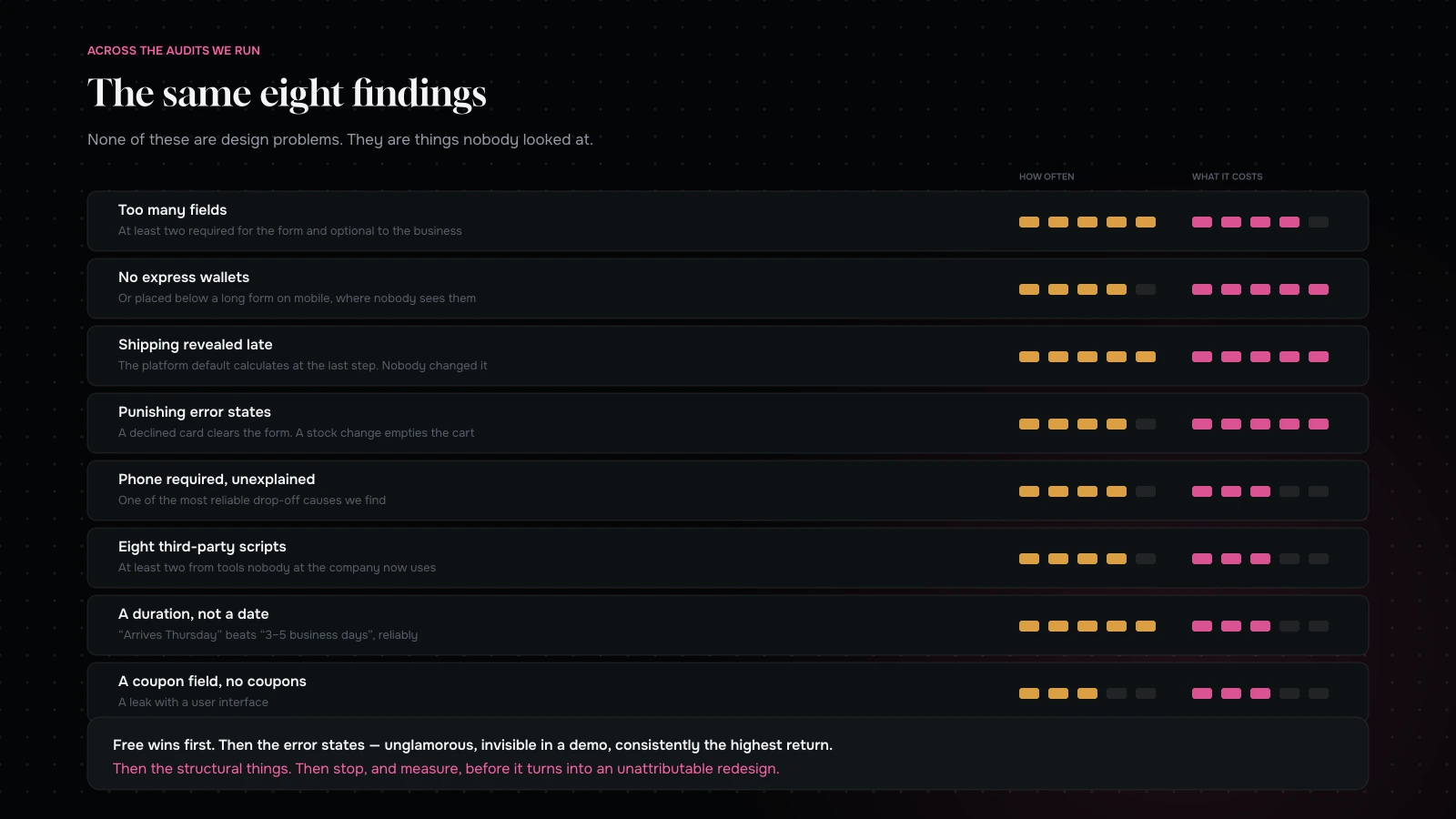Viewport: 1456px width, 819px height.
Task: Click the pink 'Then the structural things' sentence
Action: click(446, 769)
